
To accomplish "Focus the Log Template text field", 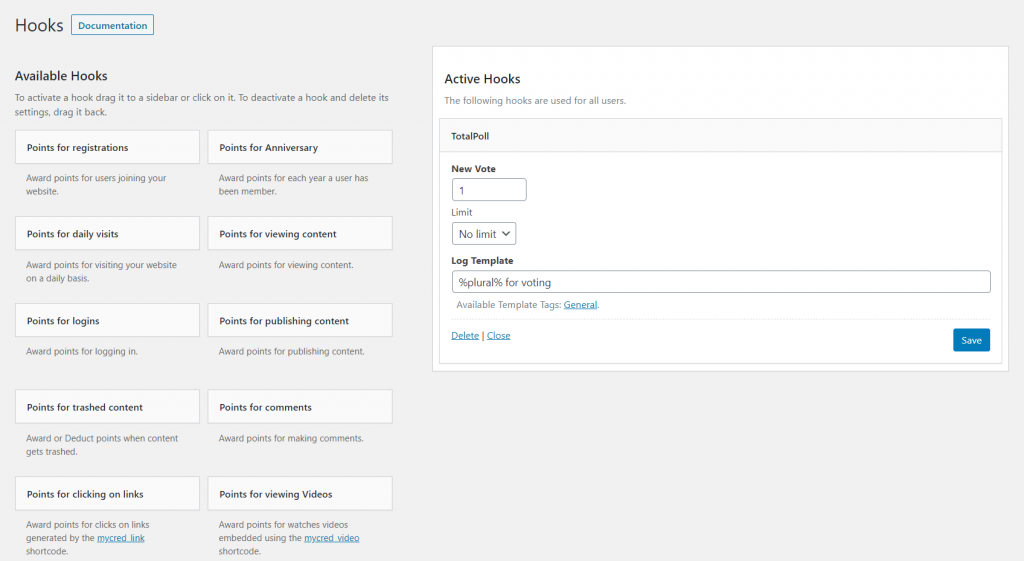I will (721, 282).
